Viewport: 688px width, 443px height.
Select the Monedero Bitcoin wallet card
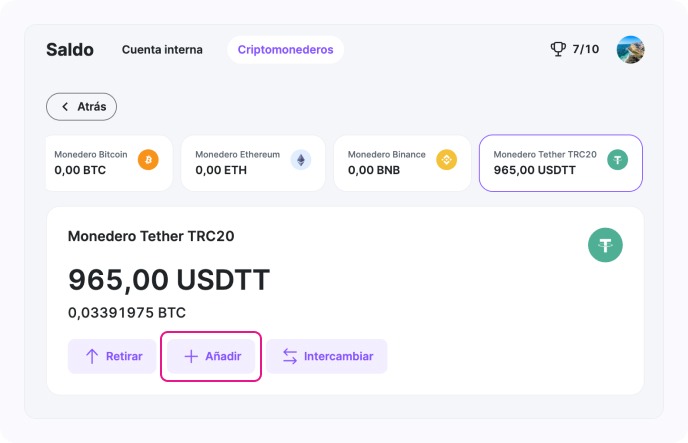105,163
